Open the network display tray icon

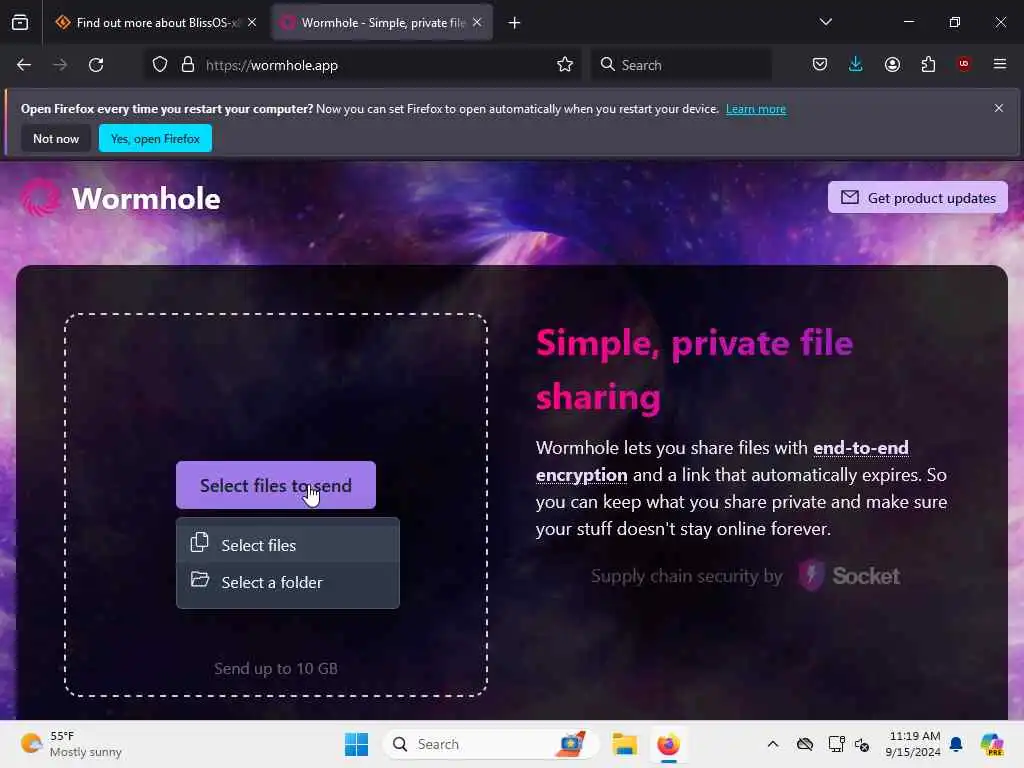click(x=836, y=744)
